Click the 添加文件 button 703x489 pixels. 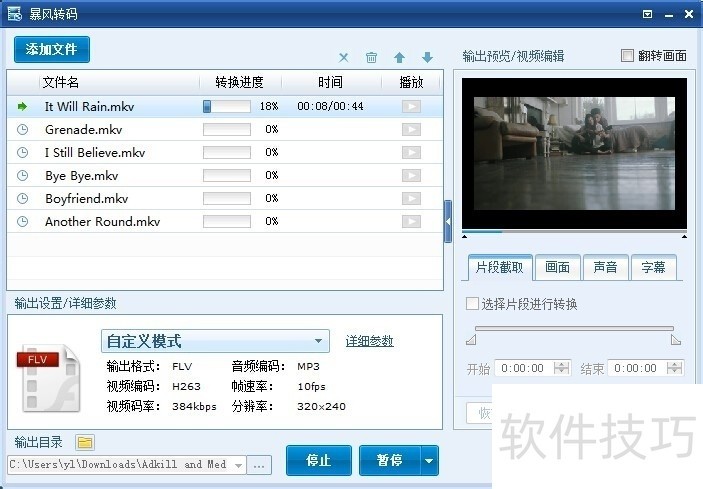pos(52,49)
